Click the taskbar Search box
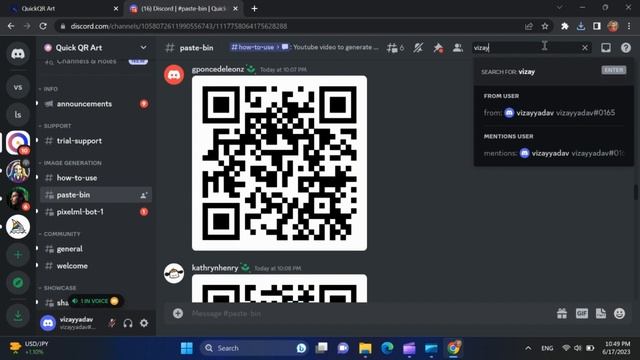The height and width of the screenshot is (360, 640). (255, 348)
